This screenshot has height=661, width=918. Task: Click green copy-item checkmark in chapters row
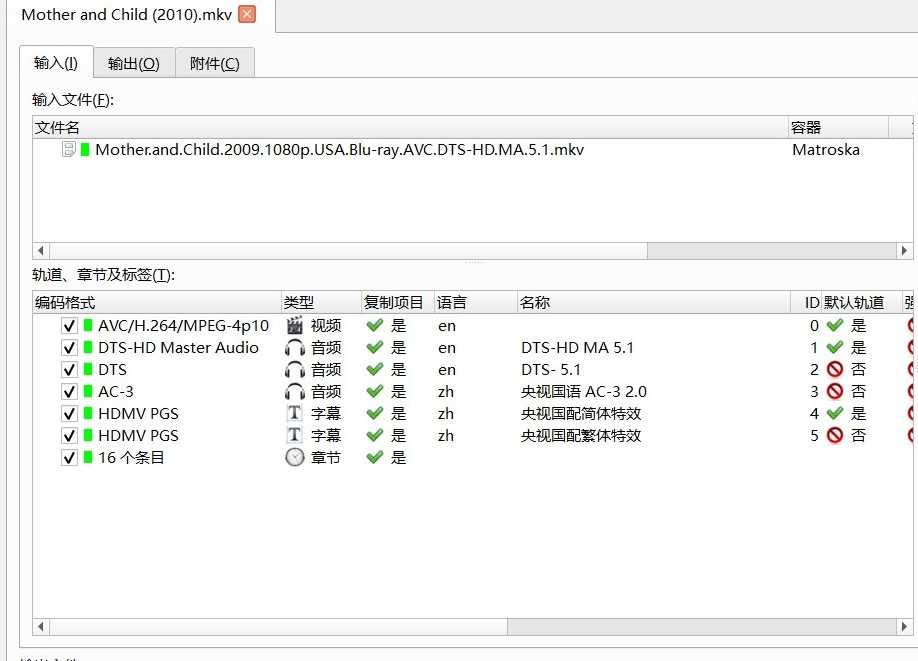(375, 457)
